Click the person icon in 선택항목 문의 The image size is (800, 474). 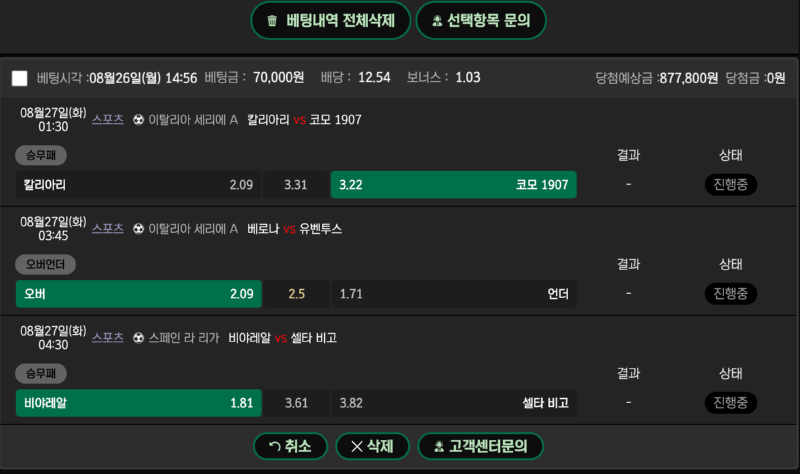pyautogui.click(x=437, y=21)
